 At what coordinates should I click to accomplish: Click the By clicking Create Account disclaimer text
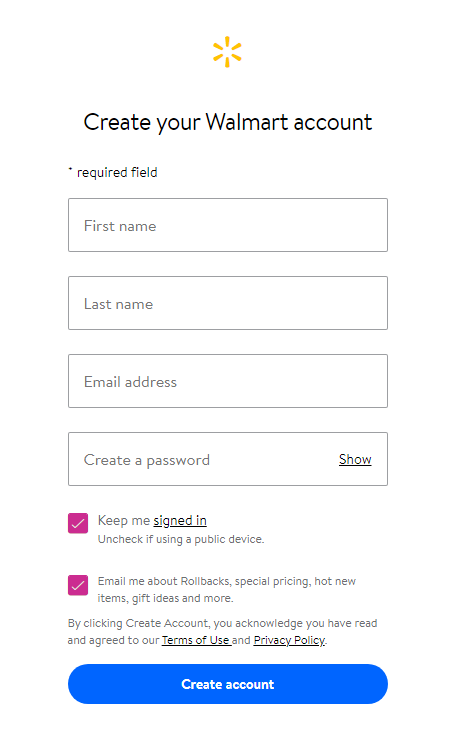[222, 631]
